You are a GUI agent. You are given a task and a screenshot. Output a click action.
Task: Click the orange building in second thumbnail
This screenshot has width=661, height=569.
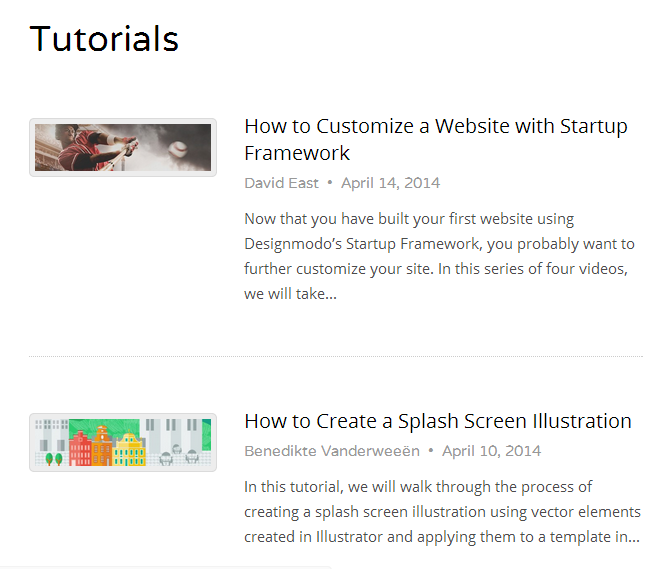tap(102, 446)
